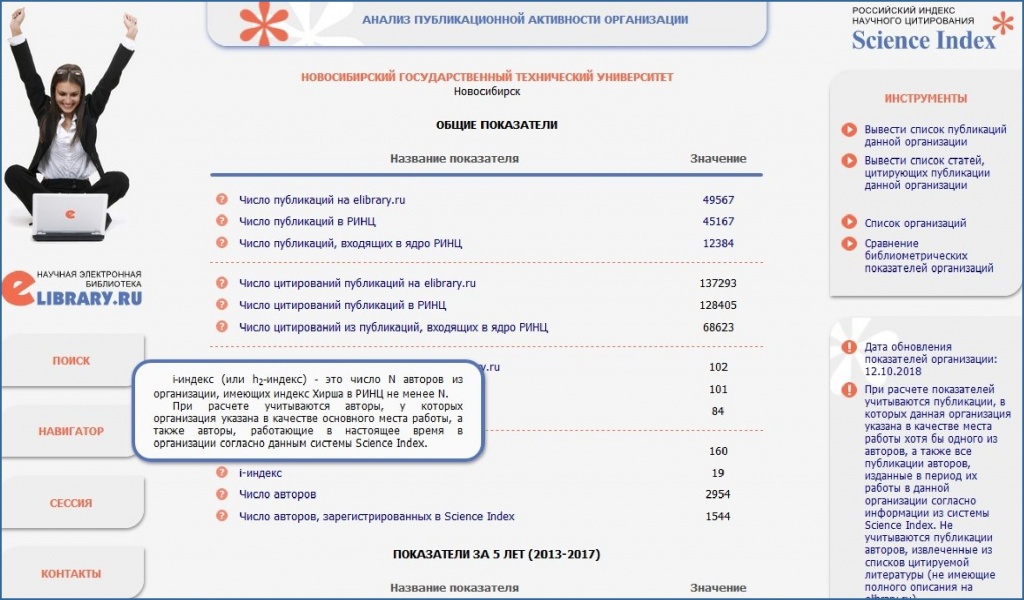Click the 'Анализ публикационной активности организации' banner title
The width and height of the screenshot is (1024, 600).
(x=525, y=20)
